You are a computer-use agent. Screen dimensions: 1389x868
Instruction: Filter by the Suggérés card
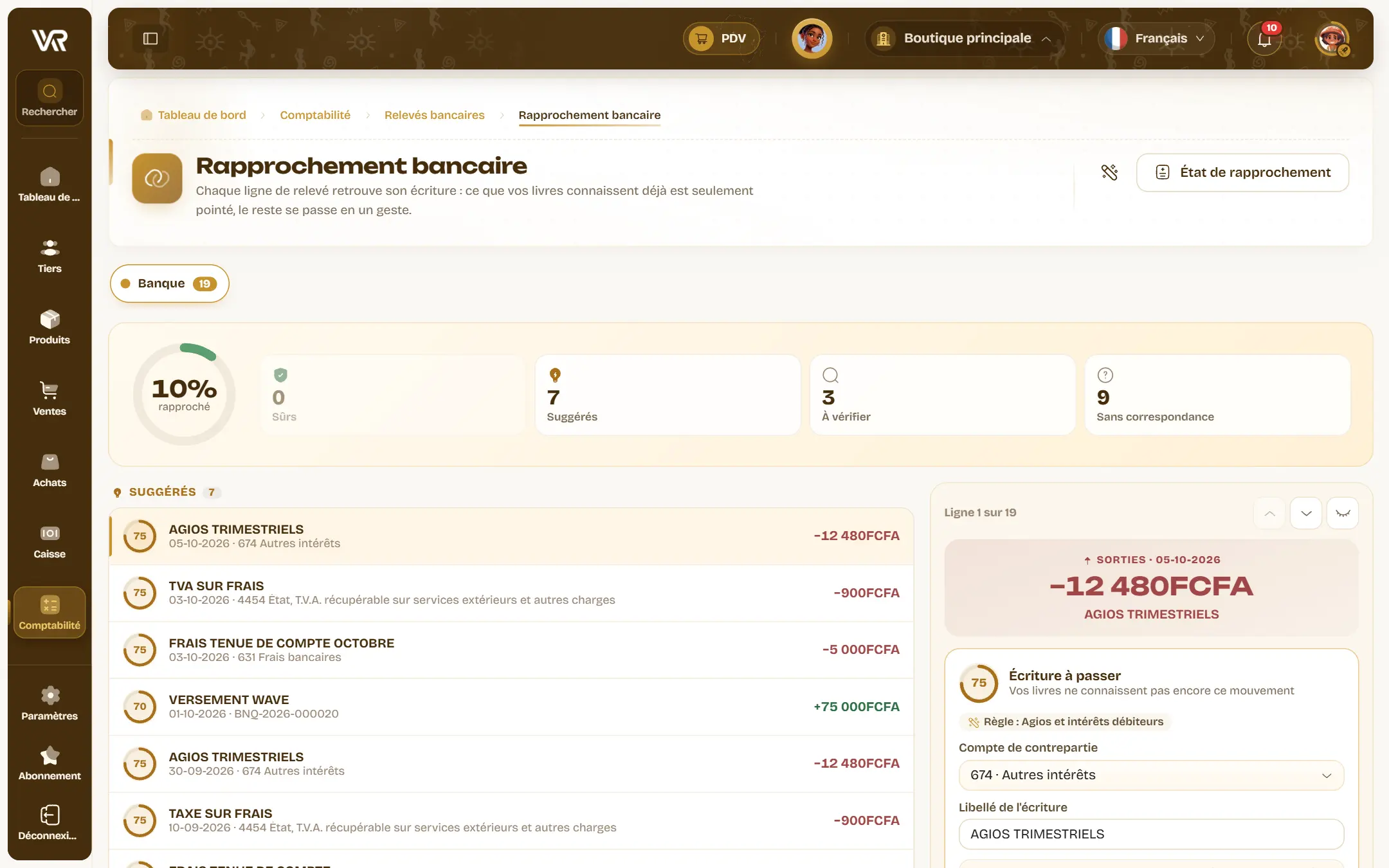point(667,395)
